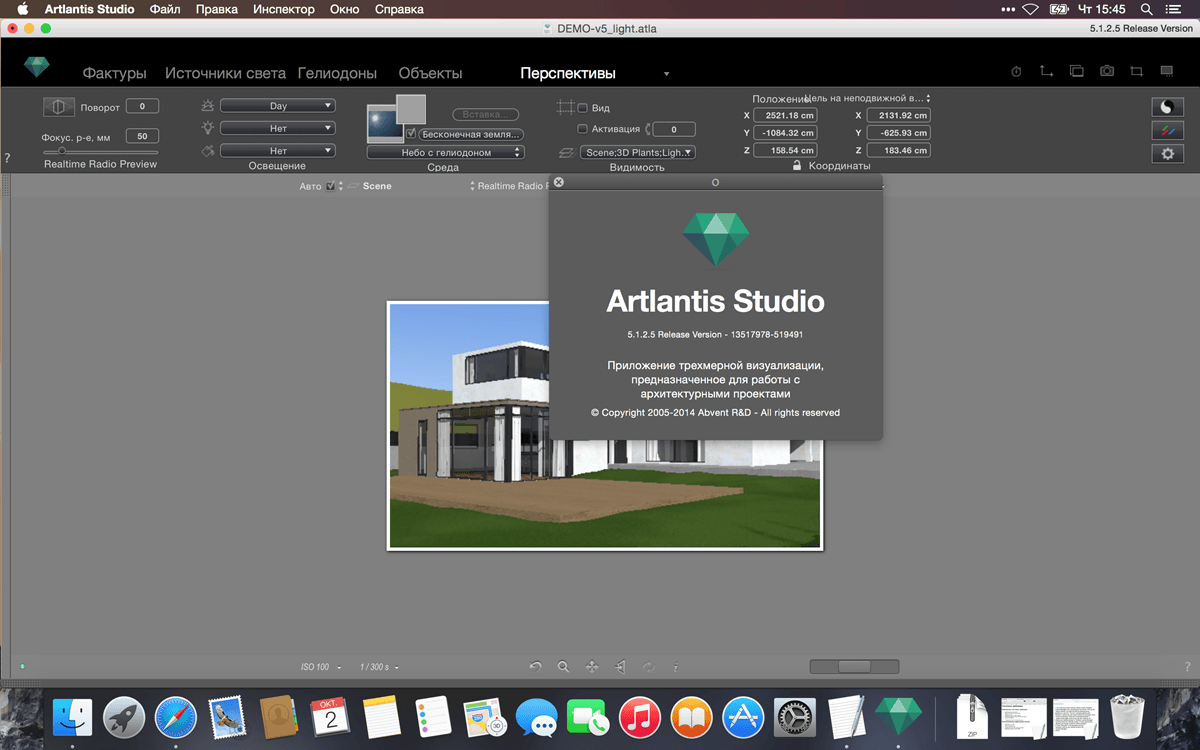Click the position X 2521.18 cm field
This screenshot has height=750, width=1200.
(785, 115)
